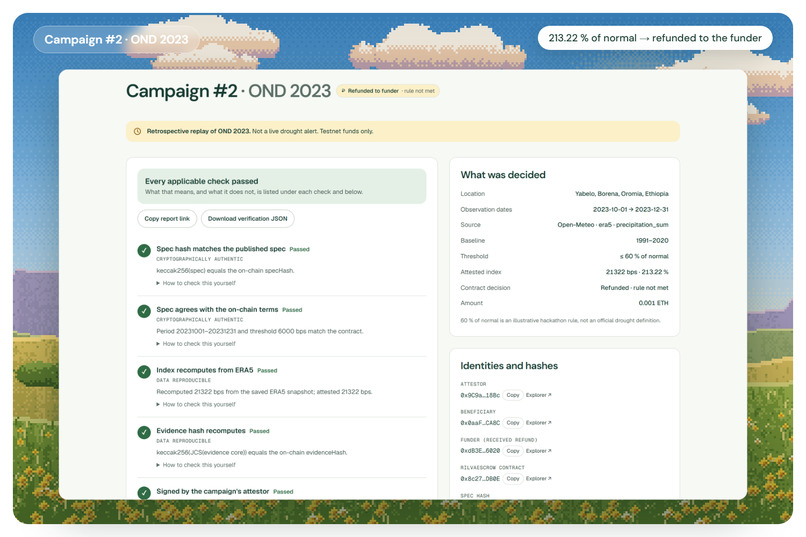Click the main 'Campaign #2 · OND 2023' page title
The width and height of the screenshot is (806, 537).
[x=228, y=91]
